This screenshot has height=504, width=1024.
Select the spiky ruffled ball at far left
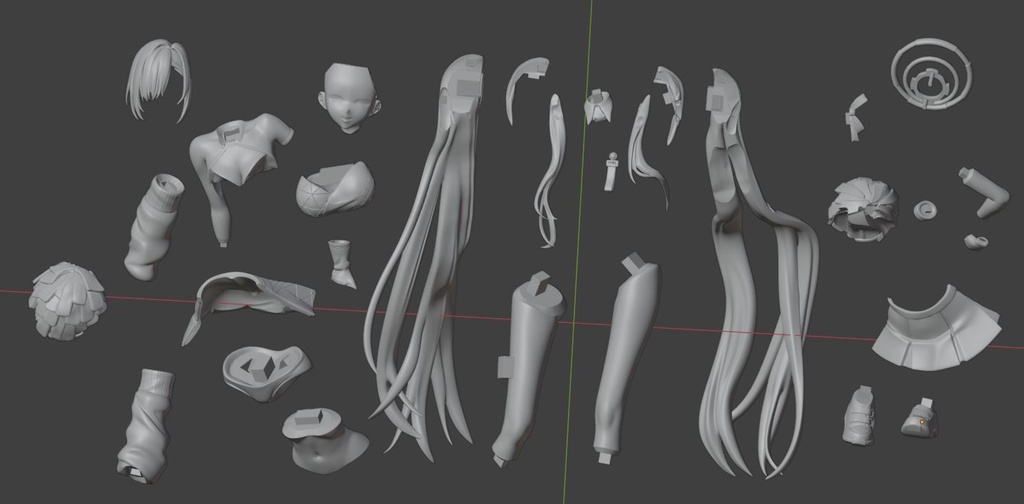point(67,300)
